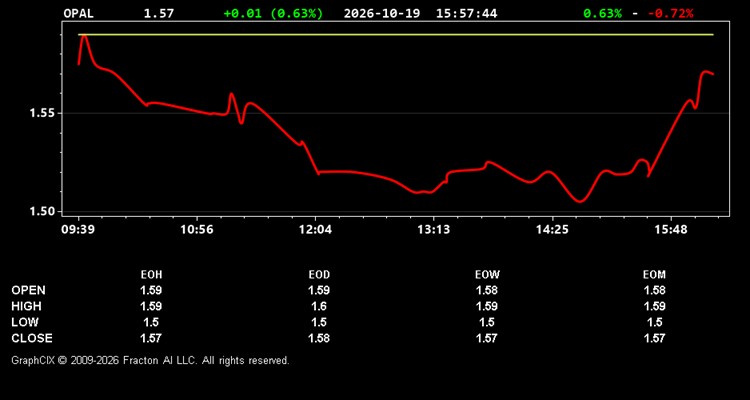Select the EOW LOW value 1.5

487,322
